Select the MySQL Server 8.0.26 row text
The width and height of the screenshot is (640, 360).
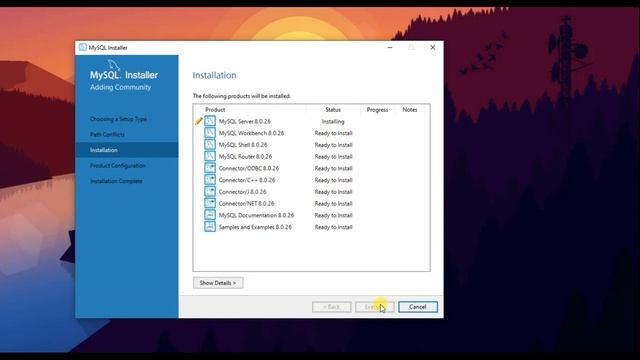pos(244,122)
